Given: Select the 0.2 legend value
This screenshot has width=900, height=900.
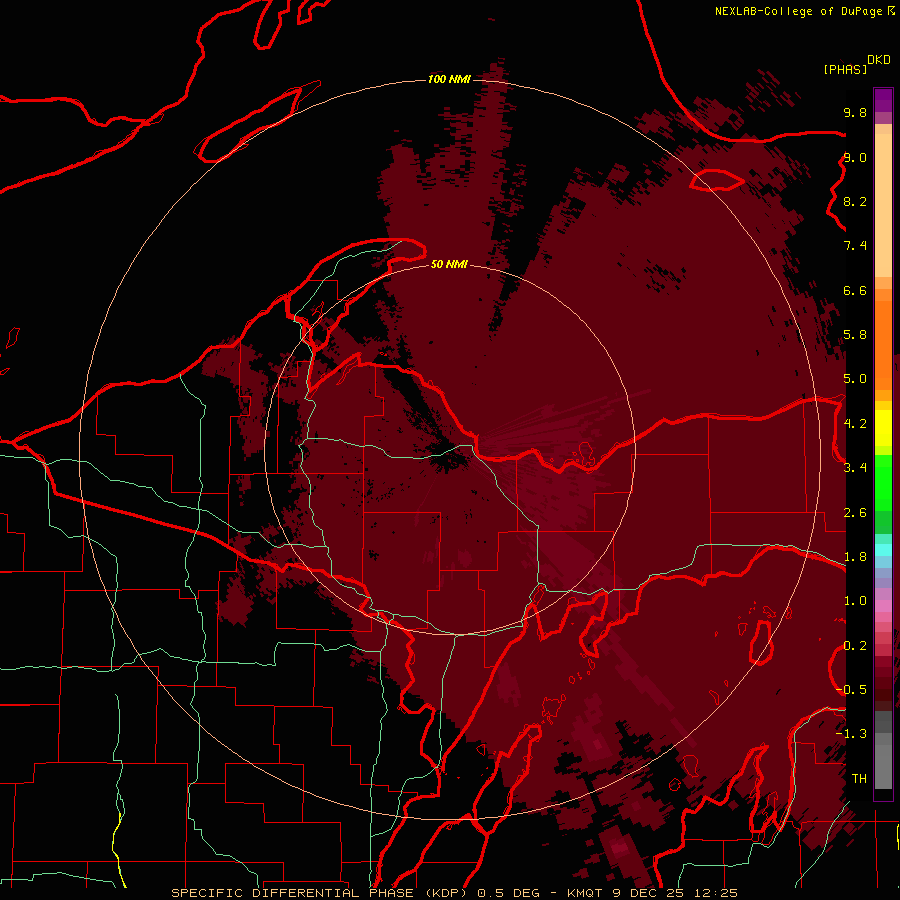Looking at the screenshot, I should tap(855, 646).
